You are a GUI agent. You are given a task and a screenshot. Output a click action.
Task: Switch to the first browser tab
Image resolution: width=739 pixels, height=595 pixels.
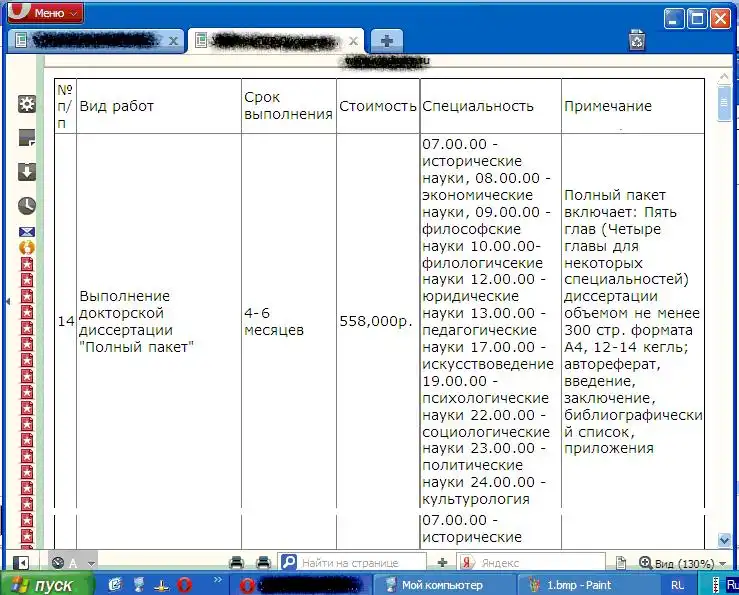[x=90, y=41]
